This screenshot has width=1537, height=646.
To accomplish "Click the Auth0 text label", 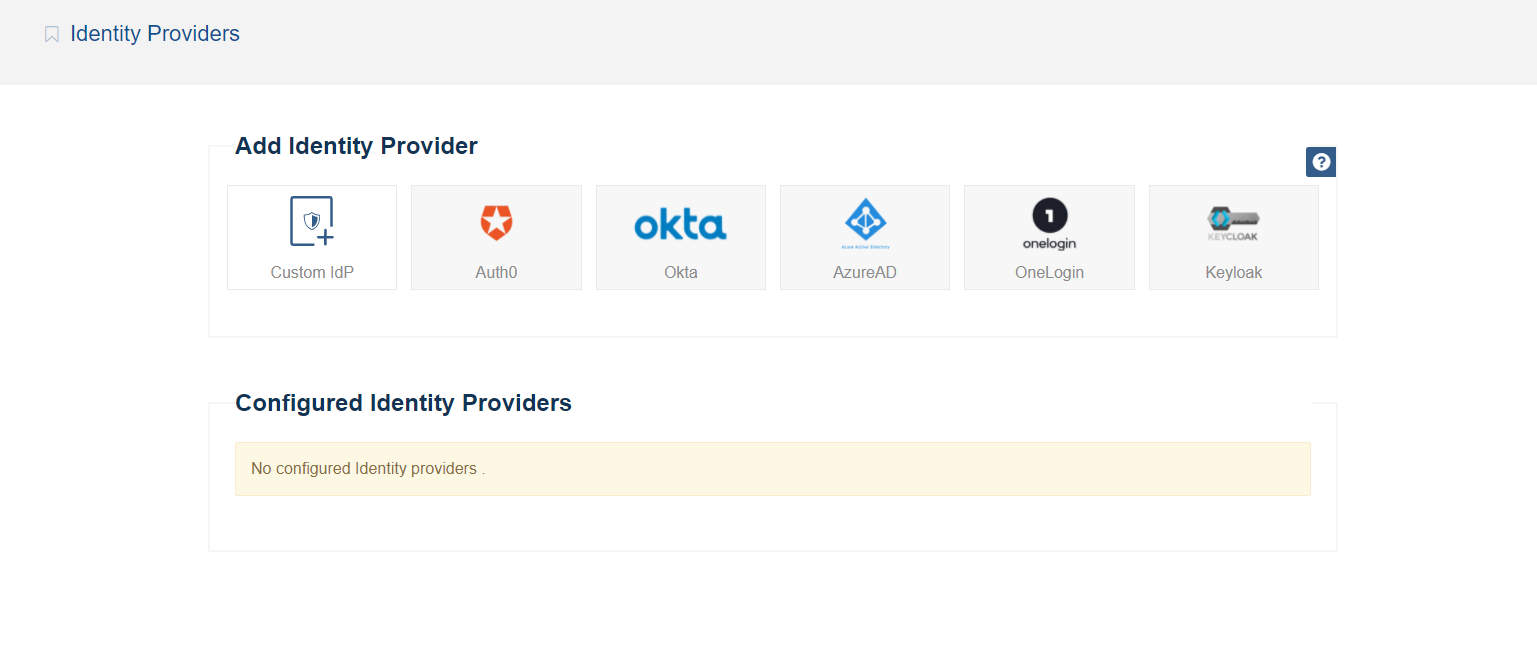I will 496,272.
